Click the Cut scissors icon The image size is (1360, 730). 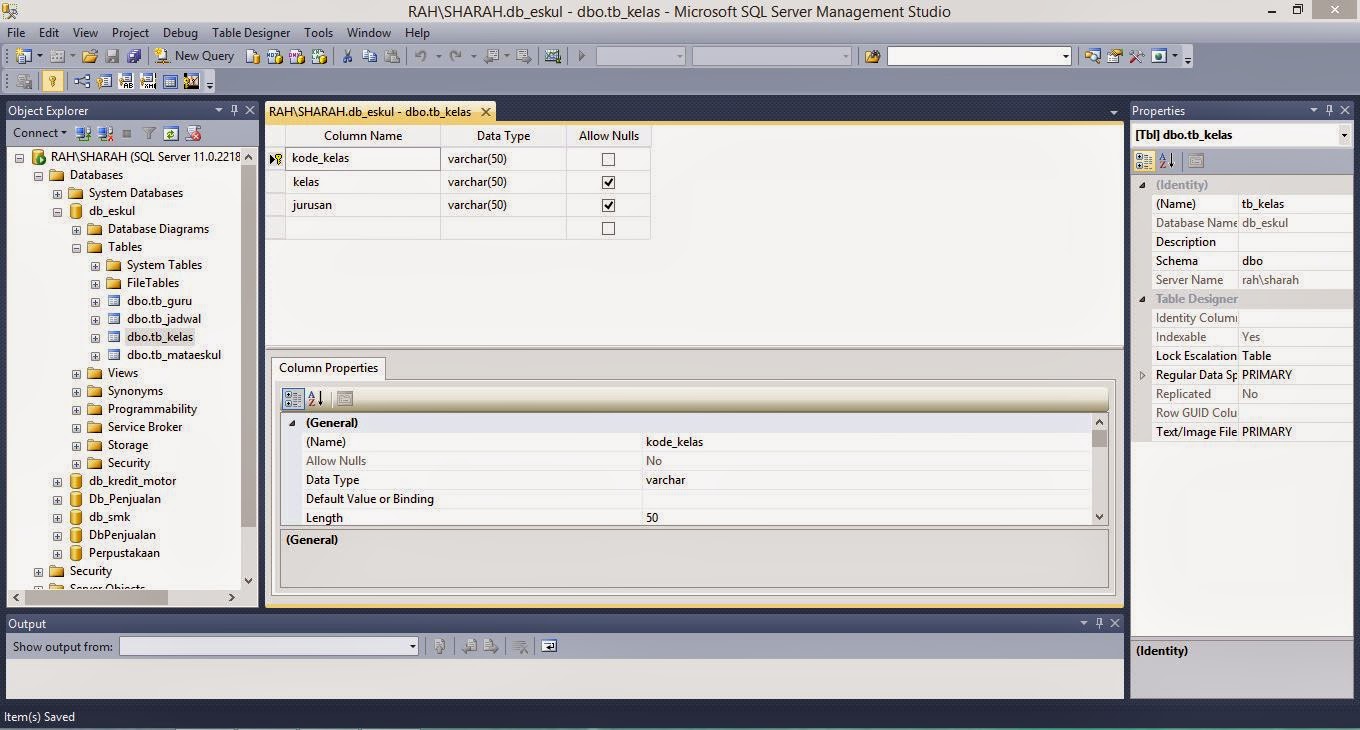[348, 56]
